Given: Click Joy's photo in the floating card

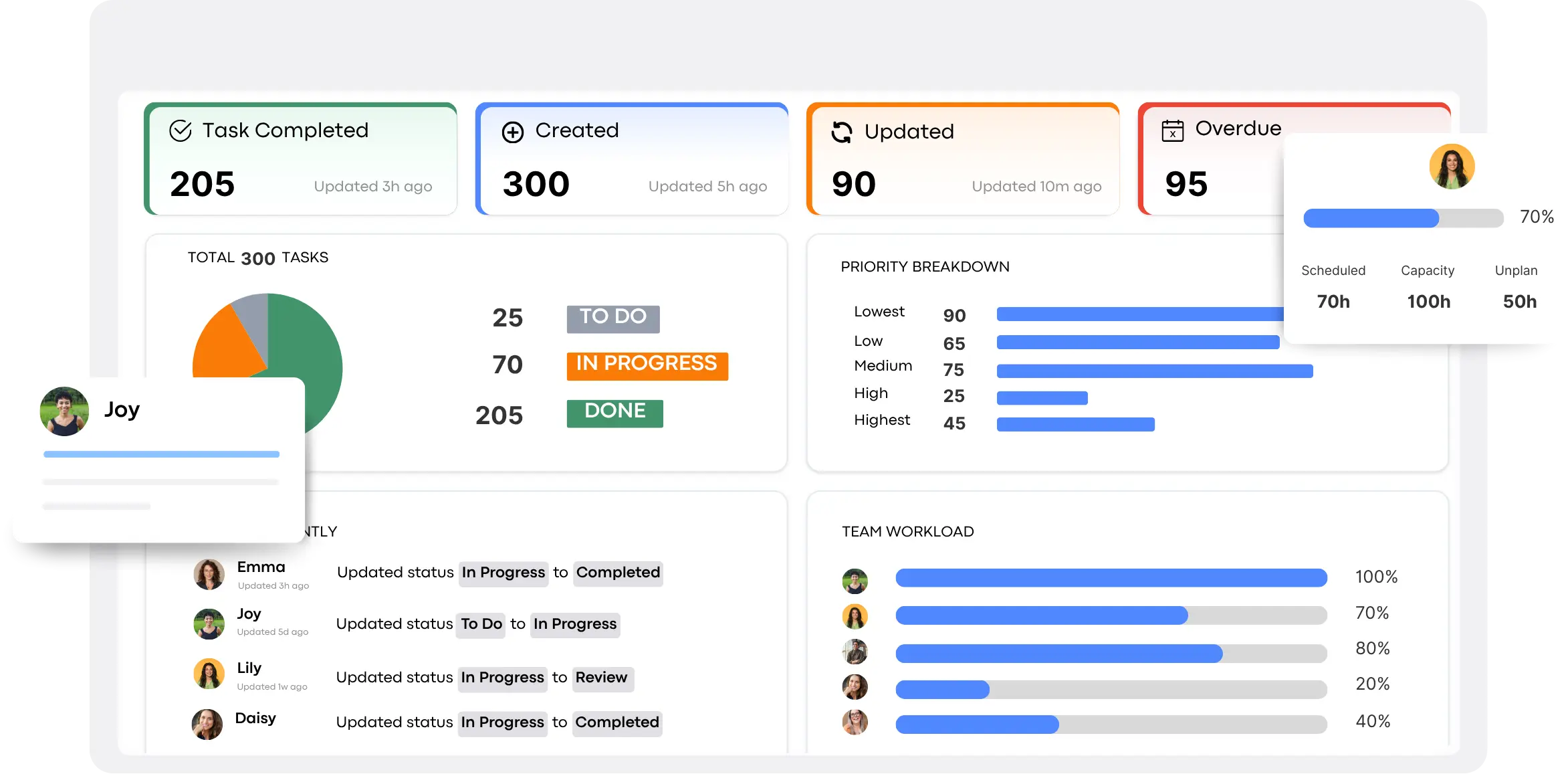Looking at the screenshot, I should [64, 411].
